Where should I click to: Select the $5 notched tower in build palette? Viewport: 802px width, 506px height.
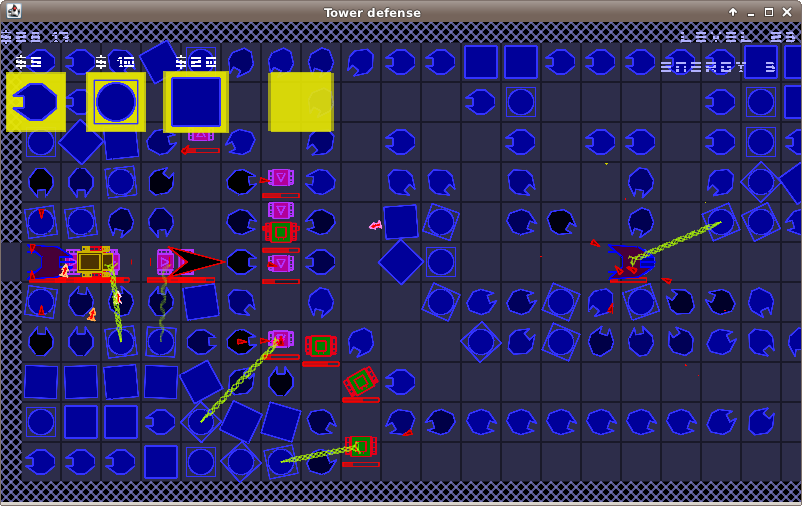tap(36, 101)
